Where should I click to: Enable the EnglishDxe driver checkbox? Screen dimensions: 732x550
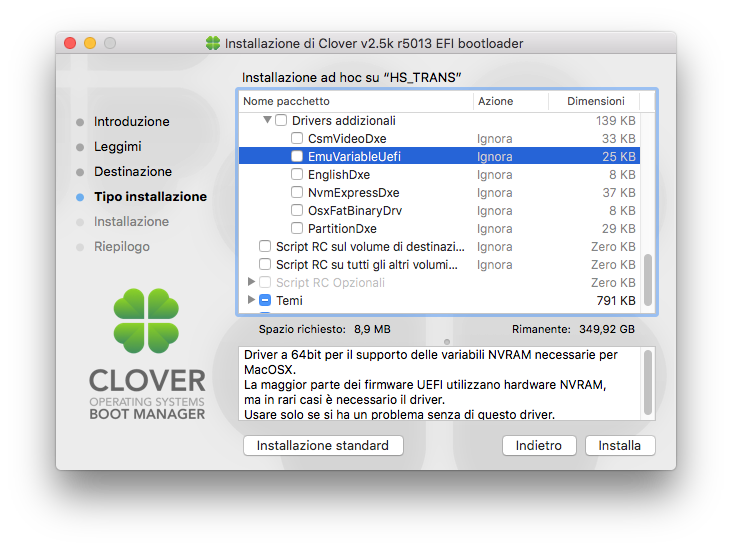click(297, 174)
